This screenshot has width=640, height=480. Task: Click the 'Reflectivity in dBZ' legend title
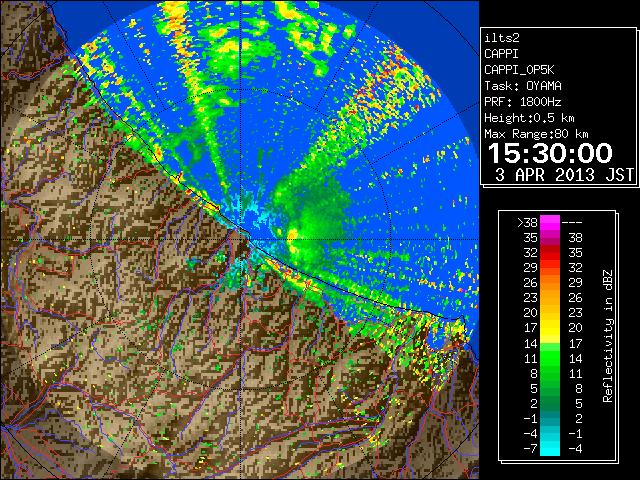(608, 336)
